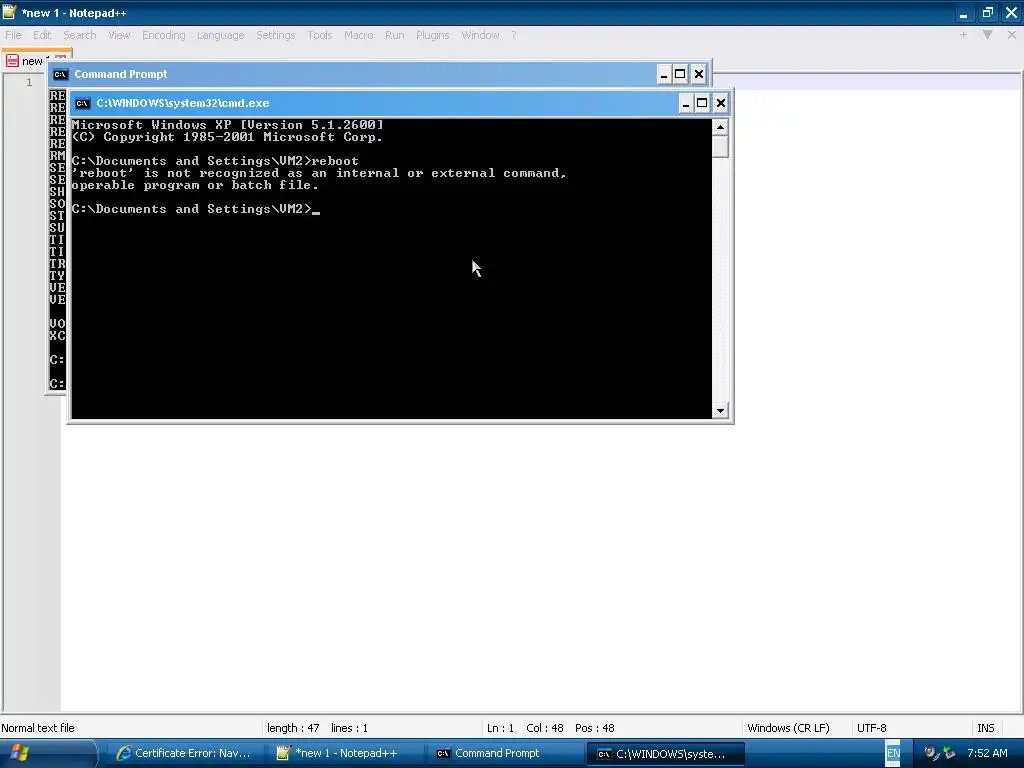Open the Edit menu

42,35
